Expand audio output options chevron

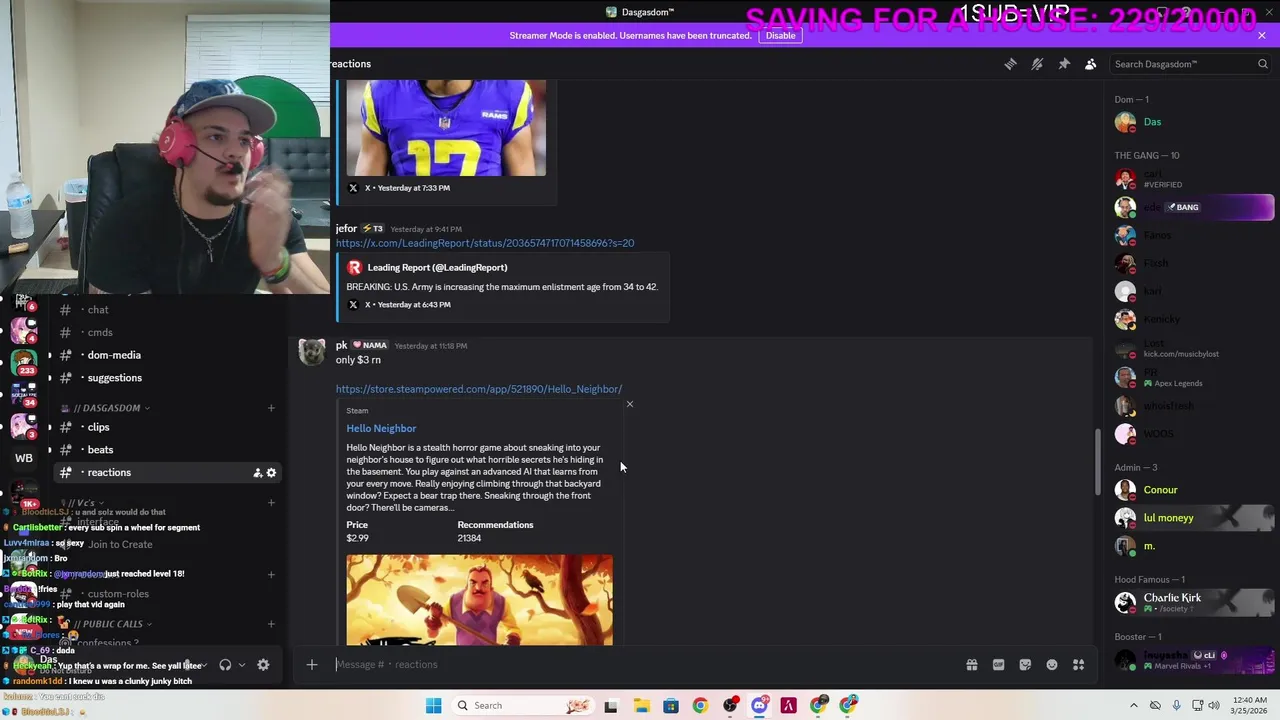click(241, 665)
